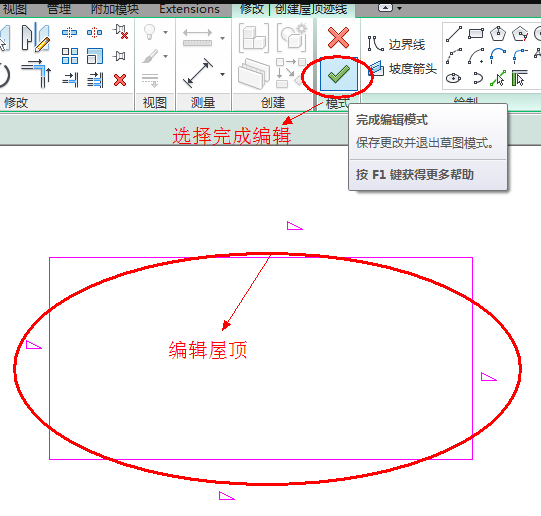The height and width of the screenshot is (516, 541).
Task: Click 按 F1 键获得更多帮助 tooltip text
Action: pos(415,175)
